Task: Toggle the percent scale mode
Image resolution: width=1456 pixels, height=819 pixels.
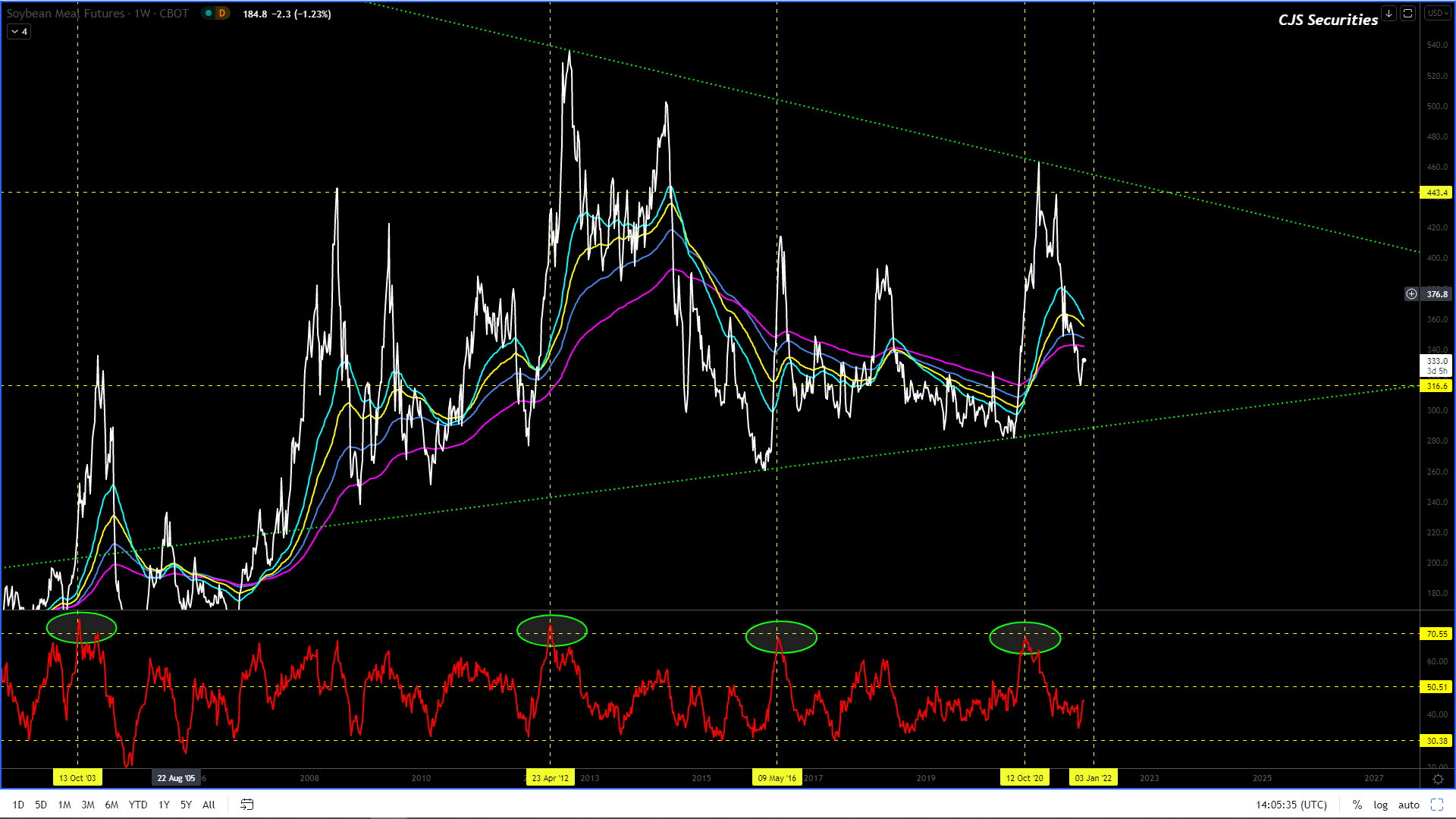Action: click(1357, 805)
